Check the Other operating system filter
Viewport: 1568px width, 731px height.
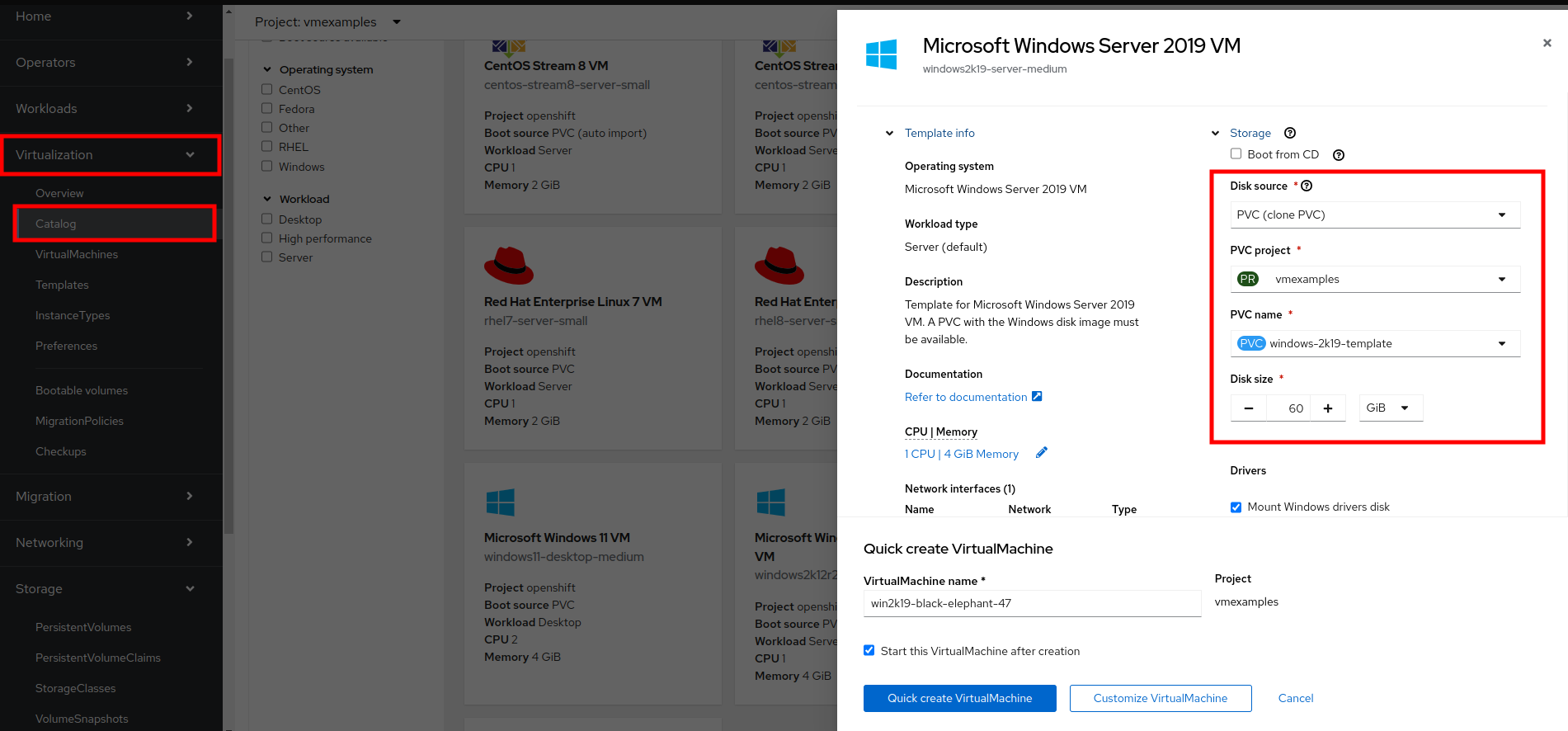(267, 127)
